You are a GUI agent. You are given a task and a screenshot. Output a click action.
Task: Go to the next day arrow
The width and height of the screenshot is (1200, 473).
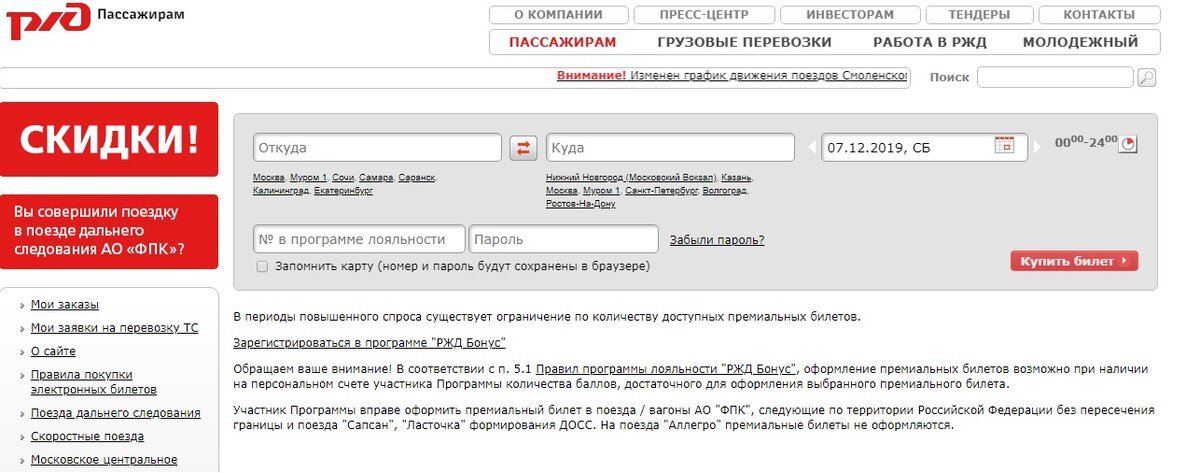point(1039,148)
